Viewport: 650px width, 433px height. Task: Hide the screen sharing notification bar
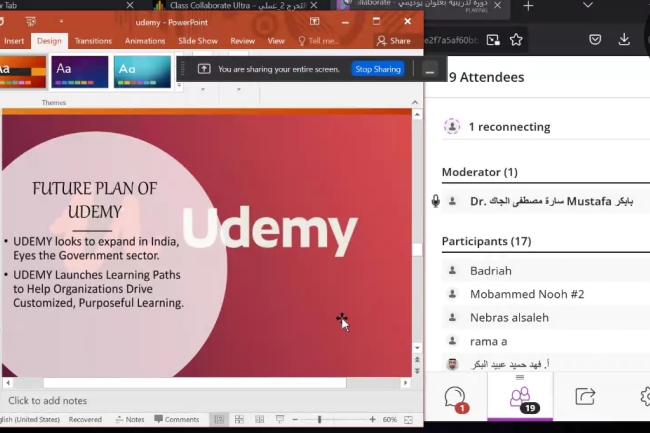429,70
